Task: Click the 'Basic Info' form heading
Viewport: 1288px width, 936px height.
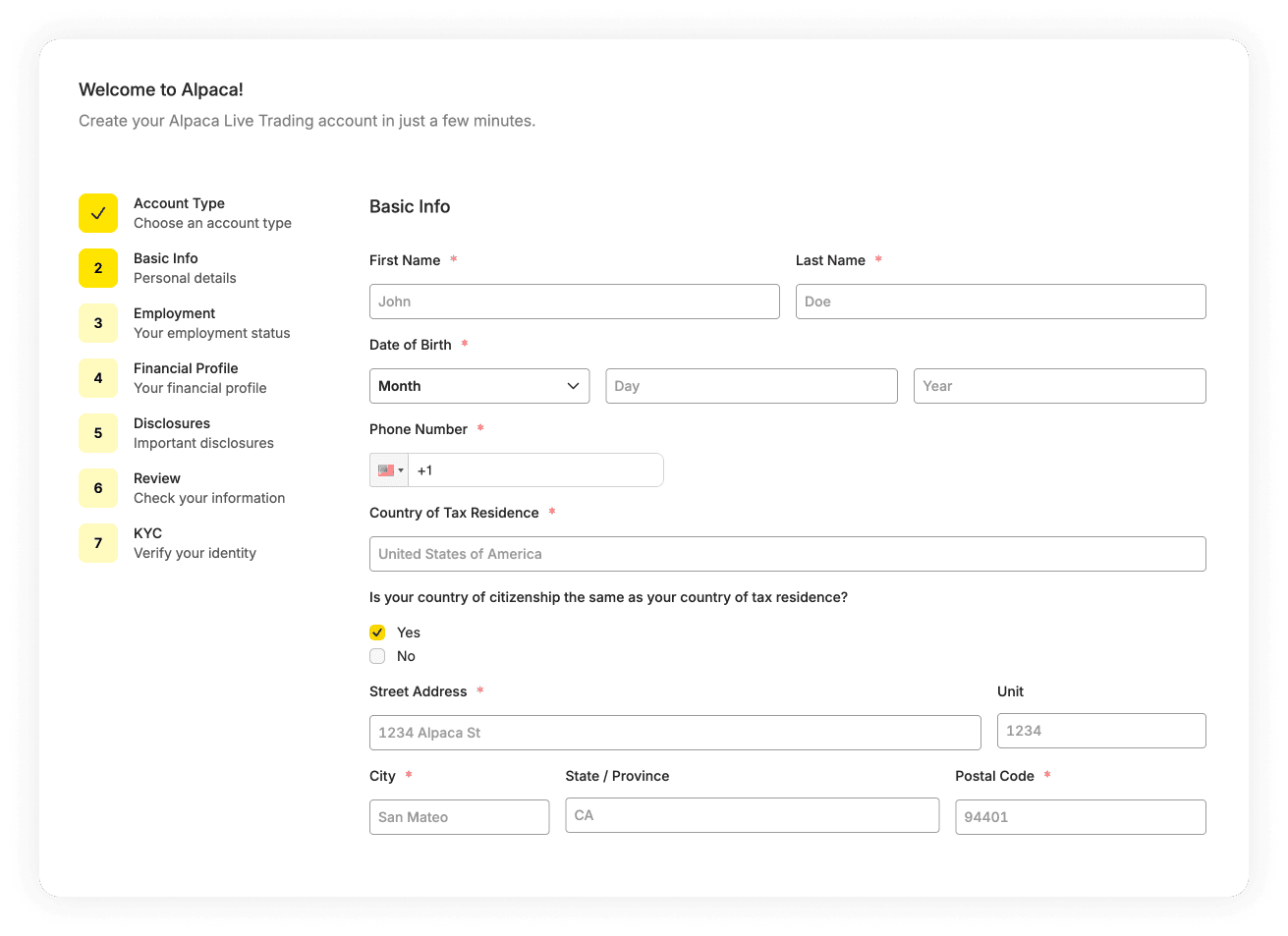Action: (410, 206)
